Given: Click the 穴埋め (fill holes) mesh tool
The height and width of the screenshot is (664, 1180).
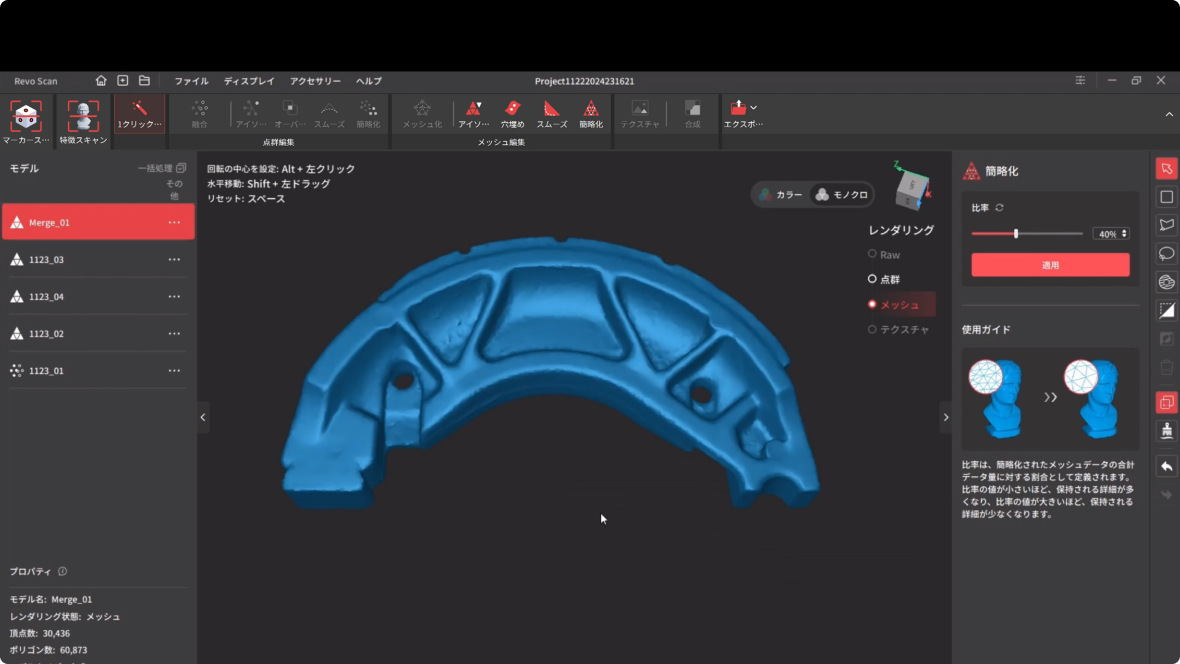Looking at the screenshot, I should point(512,113).
